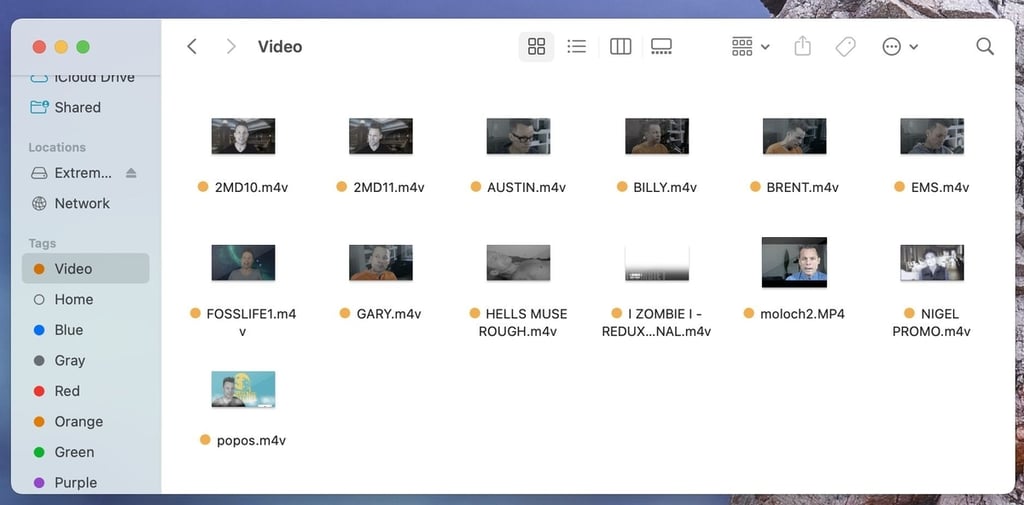
Task: Select the BRENT.m4v thumbnail
Action: coord(794,136)
